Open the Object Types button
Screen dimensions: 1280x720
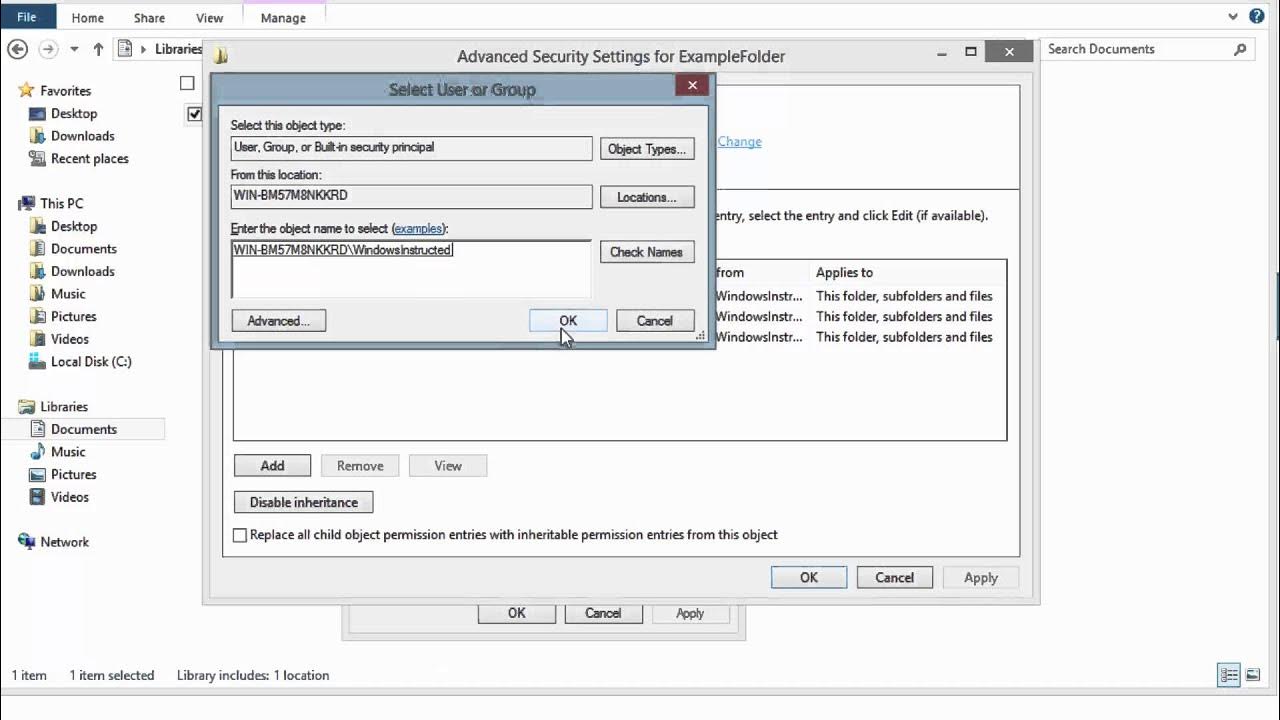[x=647, y=149]
